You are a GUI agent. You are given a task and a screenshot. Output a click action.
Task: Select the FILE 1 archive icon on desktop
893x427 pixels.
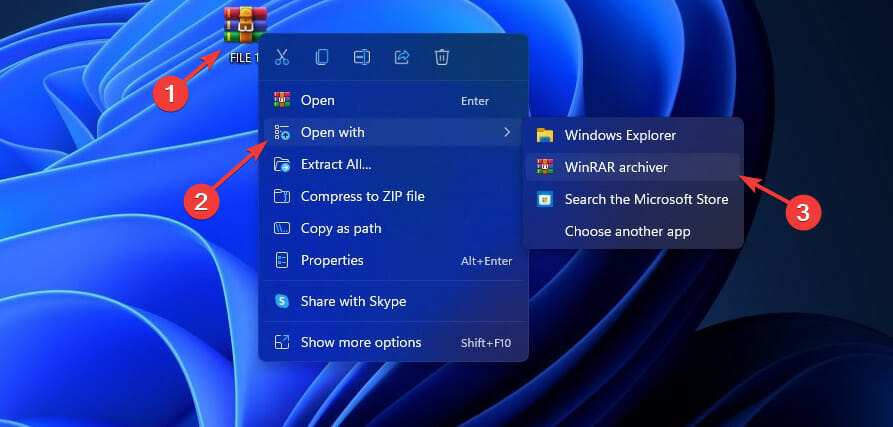click(245, 26)
